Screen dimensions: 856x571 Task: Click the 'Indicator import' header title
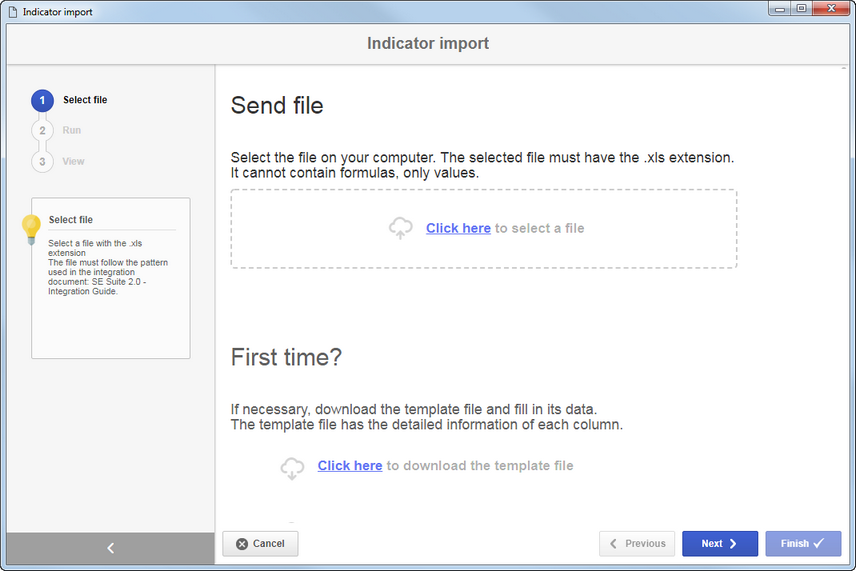pyautogui.click(x=428, y=43)
